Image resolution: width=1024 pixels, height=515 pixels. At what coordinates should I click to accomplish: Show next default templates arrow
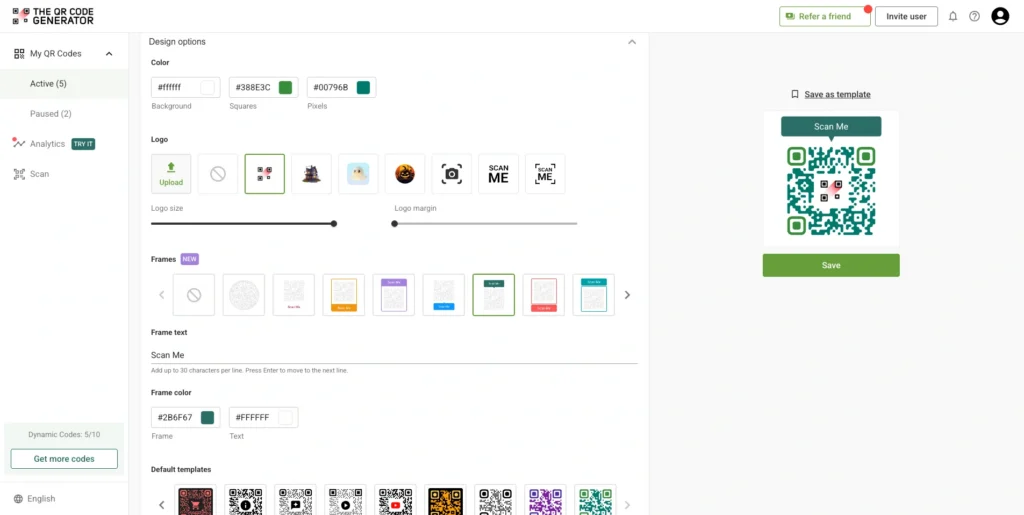(x=628, y=505)
